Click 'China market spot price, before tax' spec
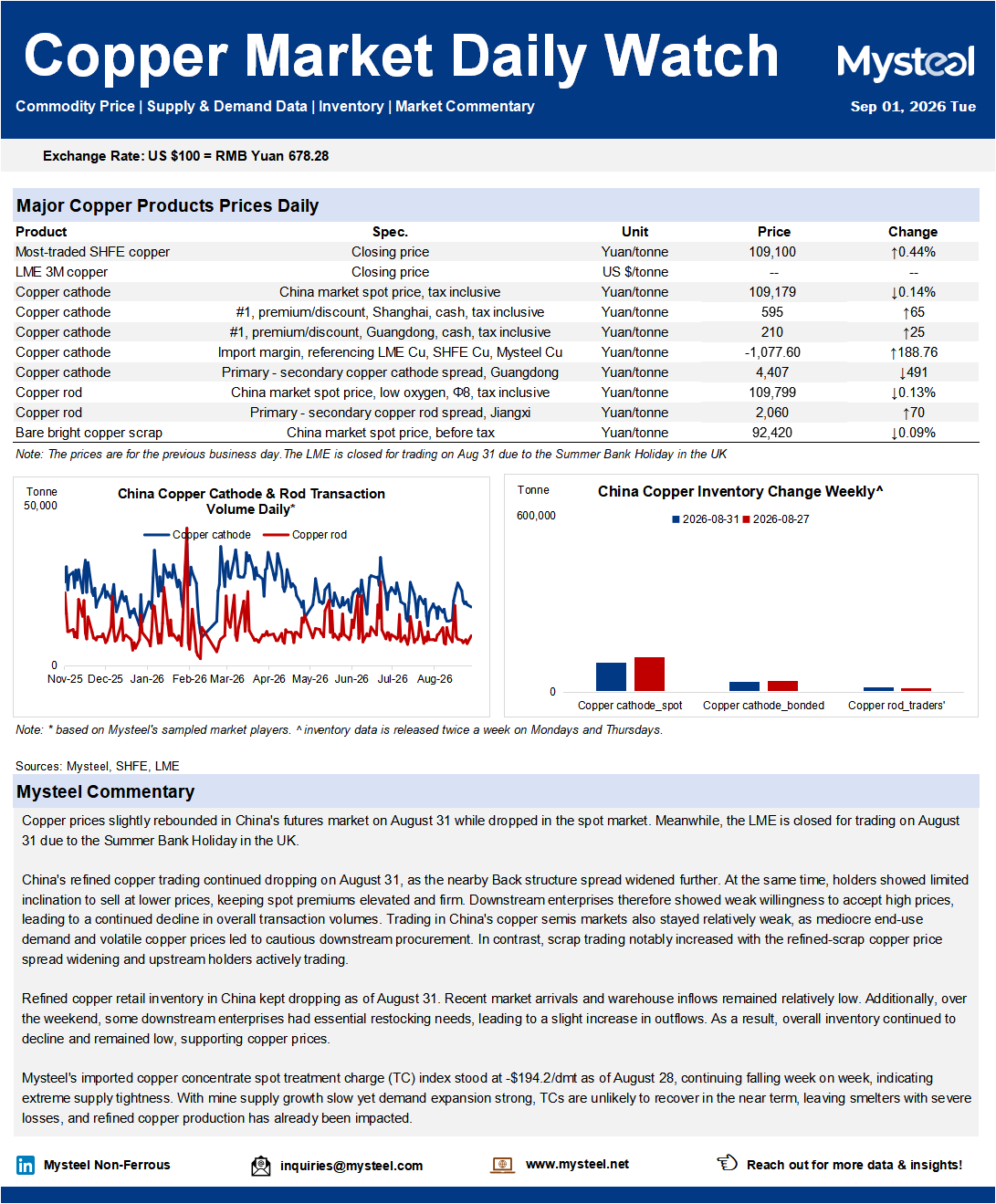Screen dimensions: 996x1204 (x=390, y=433)
